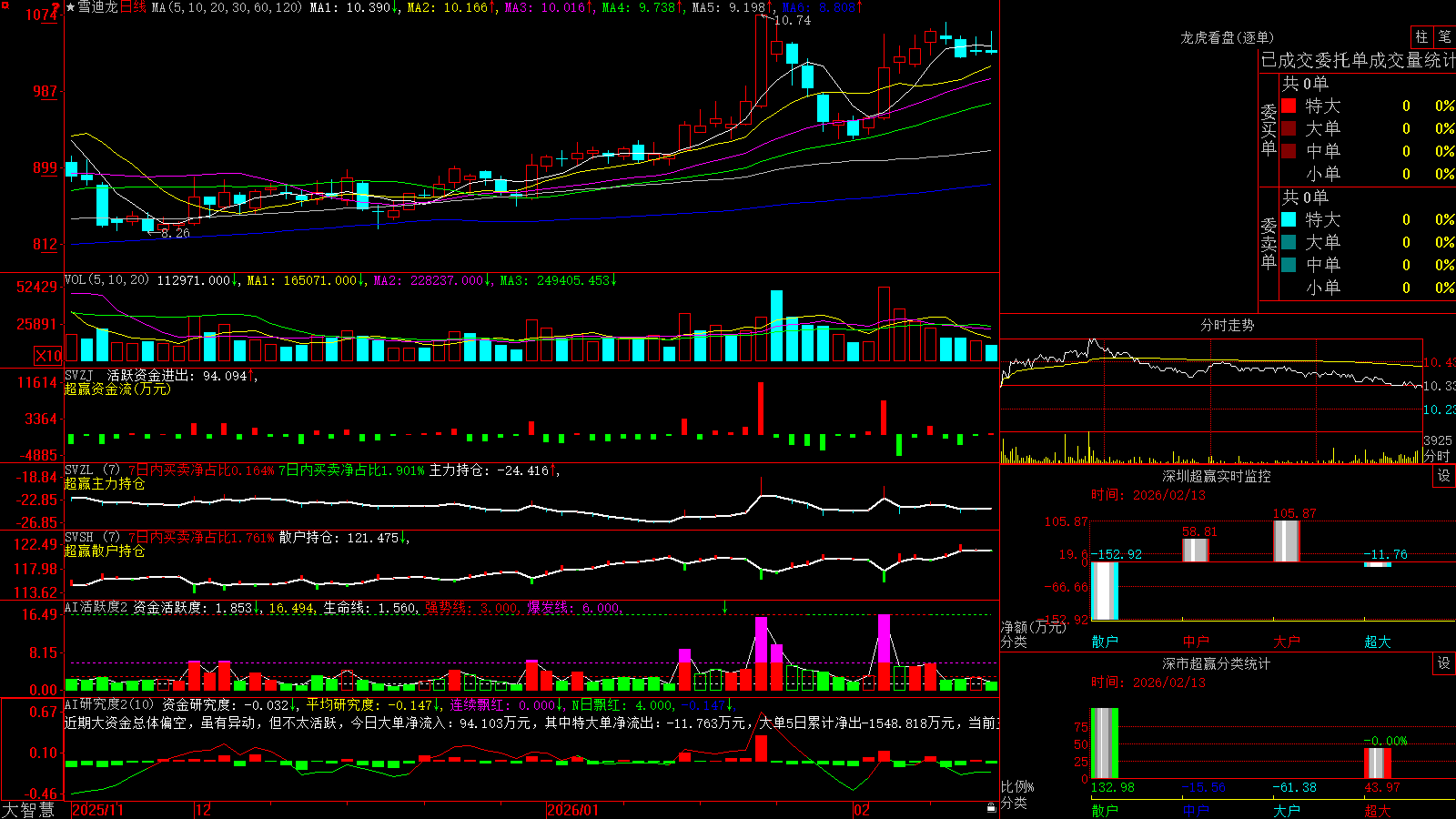Image resolution: width=1456 pixels, height=819 pixels.
Task: Switch trade view to 笔 mode
Action: [1444, 37]
